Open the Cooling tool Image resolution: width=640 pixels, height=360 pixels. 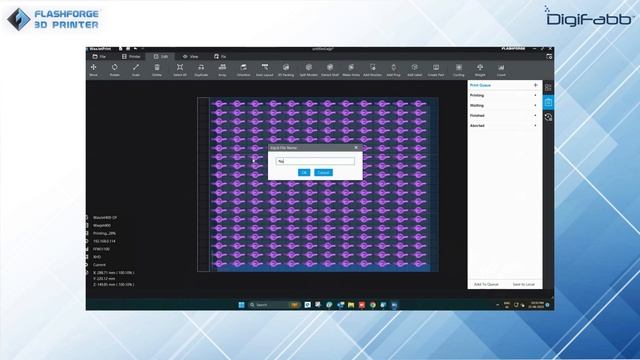459,70
